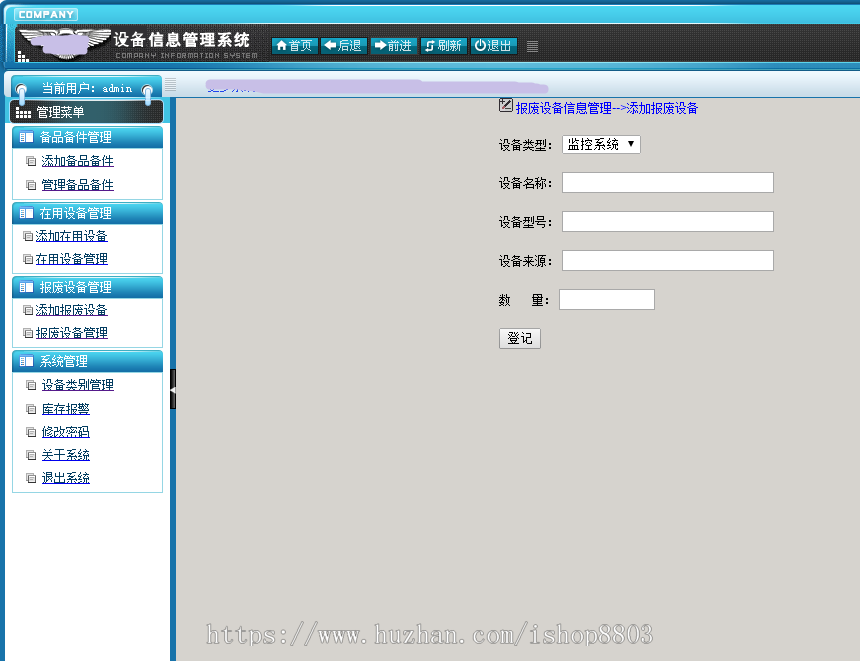
Task: Click the grid icon beside 管理菜单
Action: coord(22,111)
